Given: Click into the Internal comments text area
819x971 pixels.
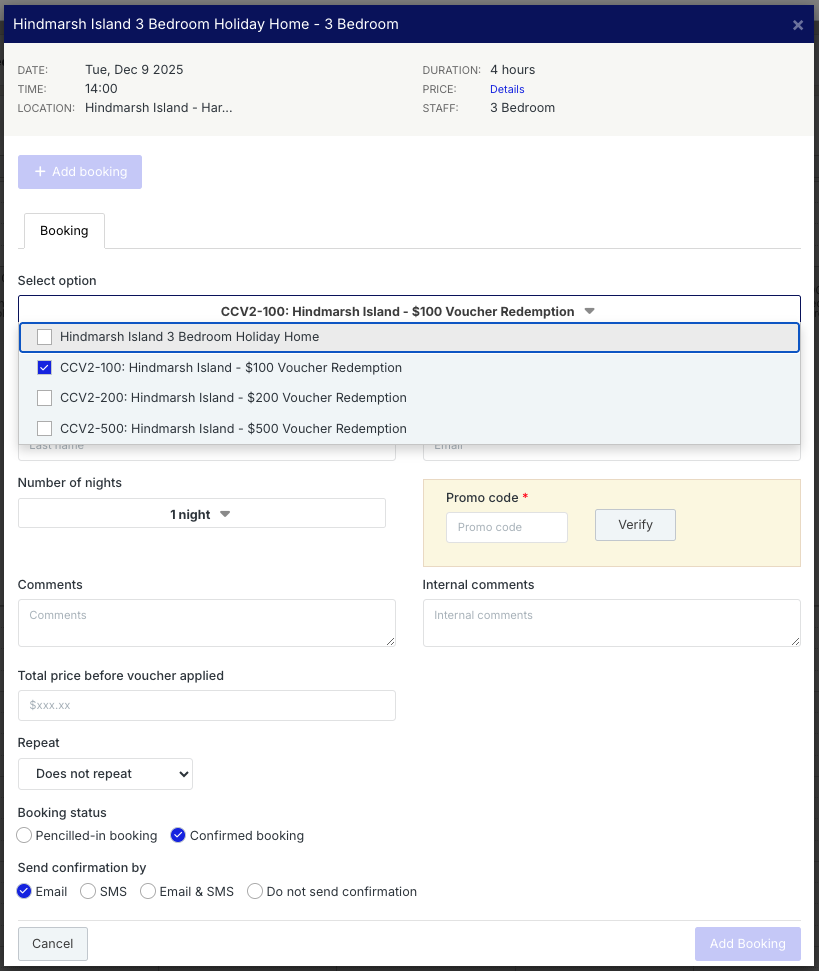Looking at the screenshot, I should pos(611,622).
